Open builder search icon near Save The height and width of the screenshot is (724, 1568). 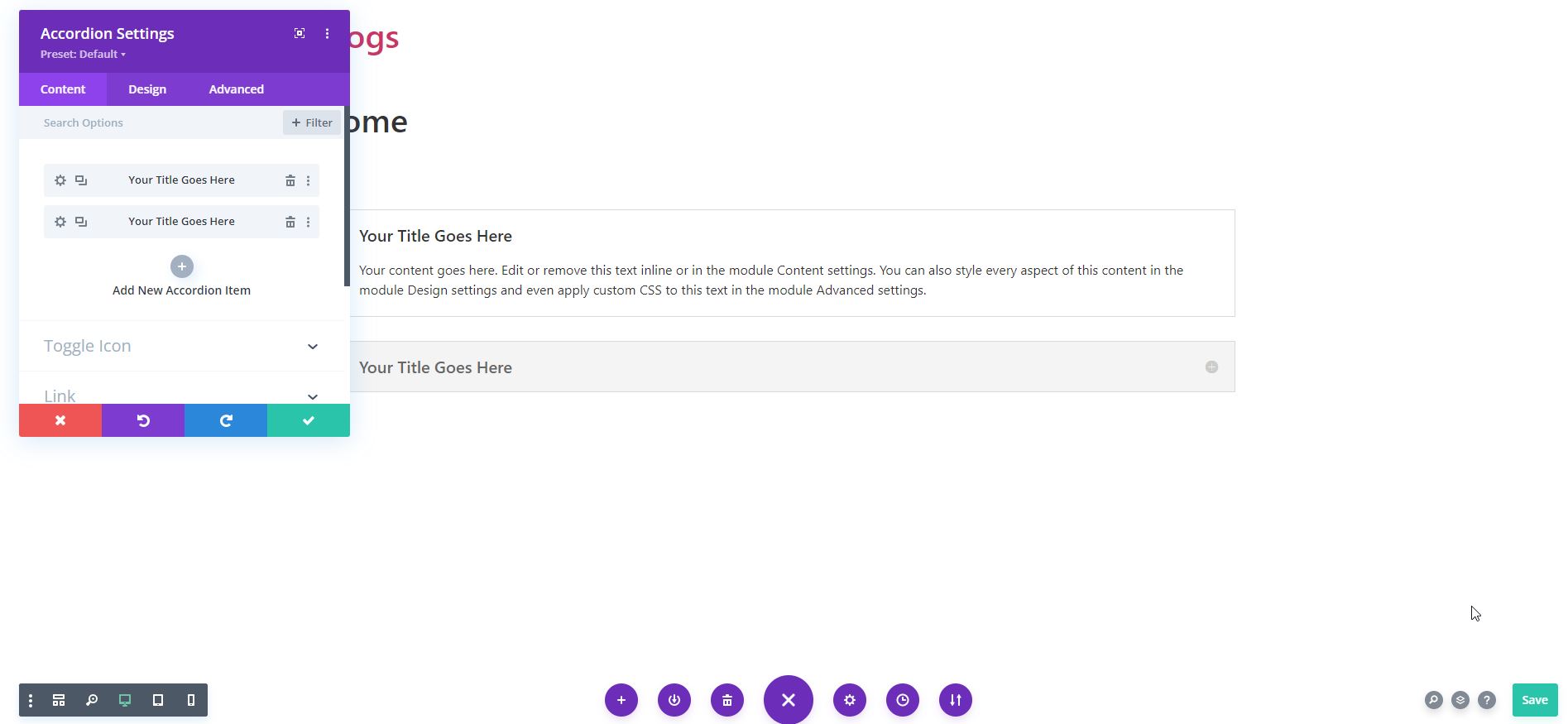click(1434, 700)
